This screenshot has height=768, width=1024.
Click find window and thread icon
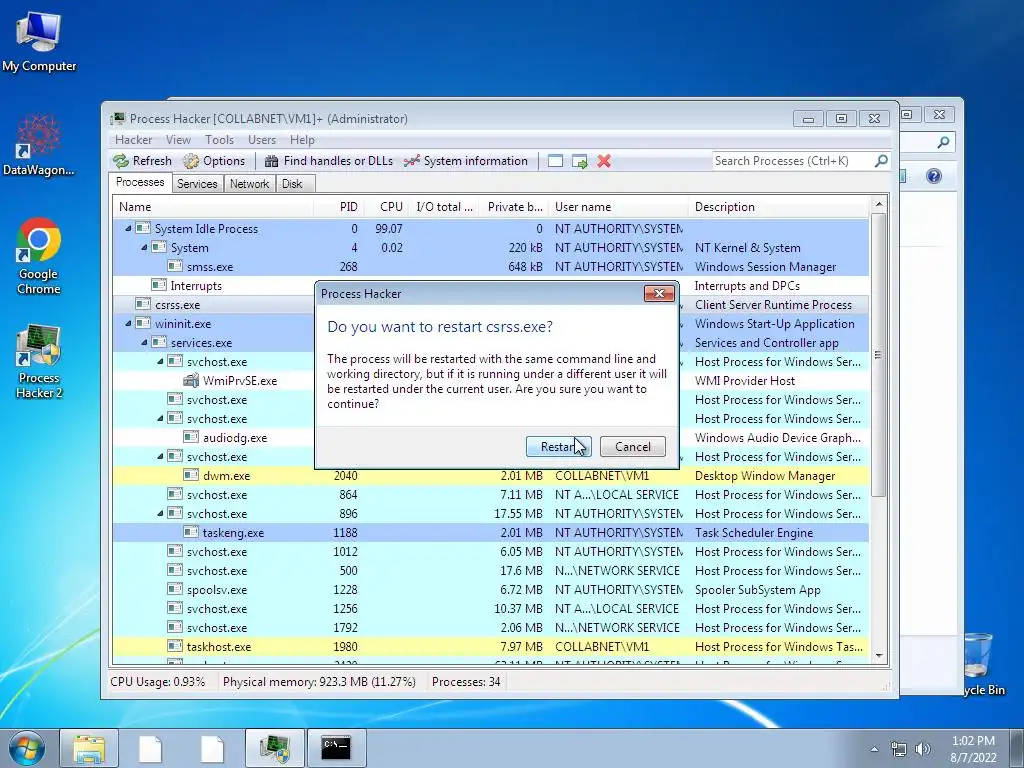pyautogui.click(x=579, y=161)
